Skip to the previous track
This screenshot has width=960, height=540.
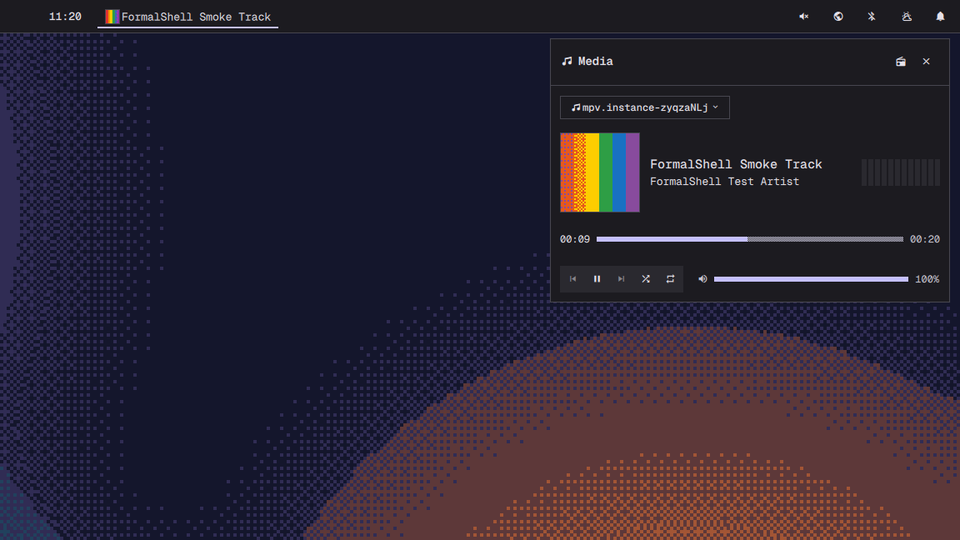click(572, 279)
